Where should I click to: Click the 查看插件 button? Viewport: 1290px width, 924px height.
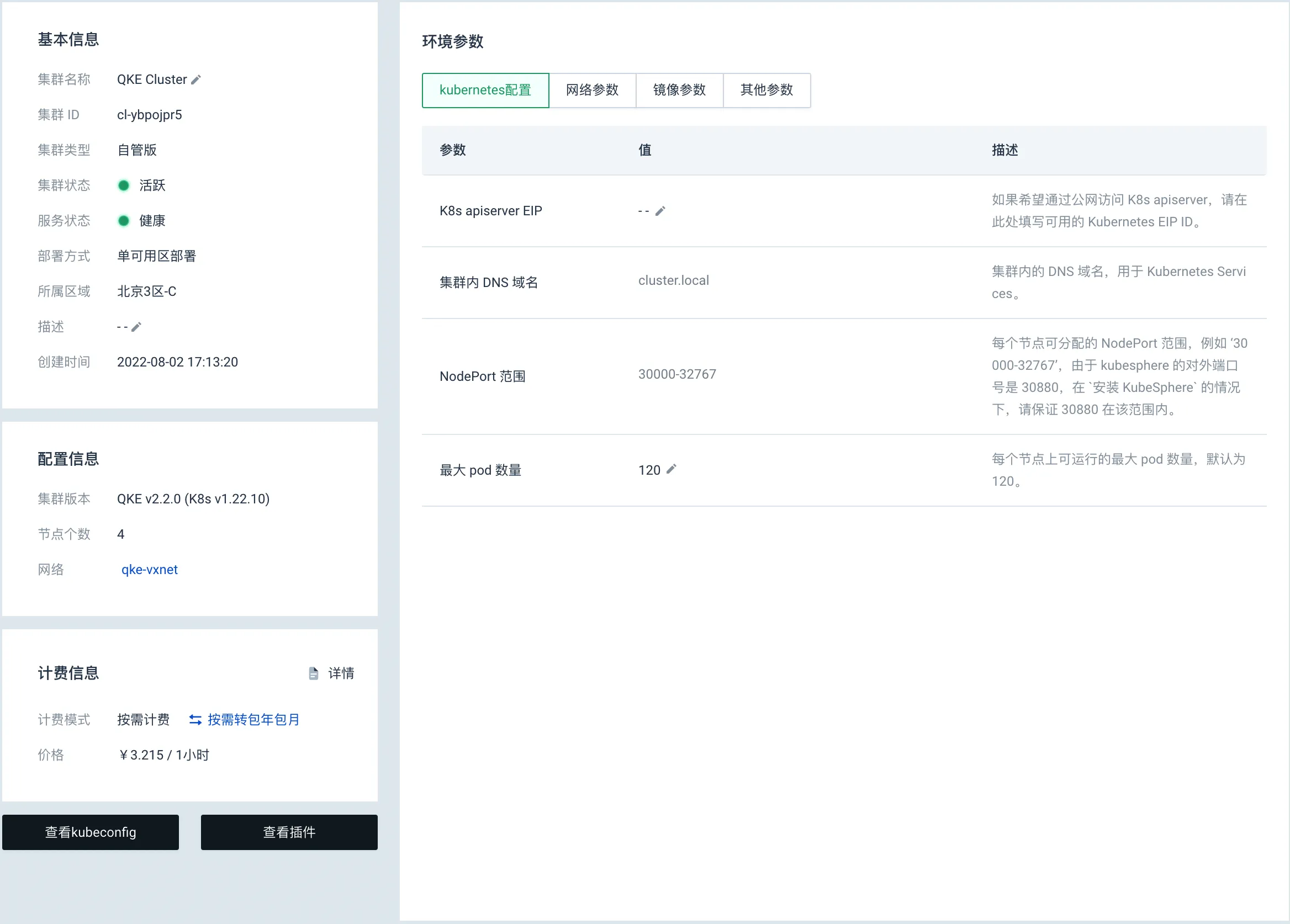[x=289, y=832]
